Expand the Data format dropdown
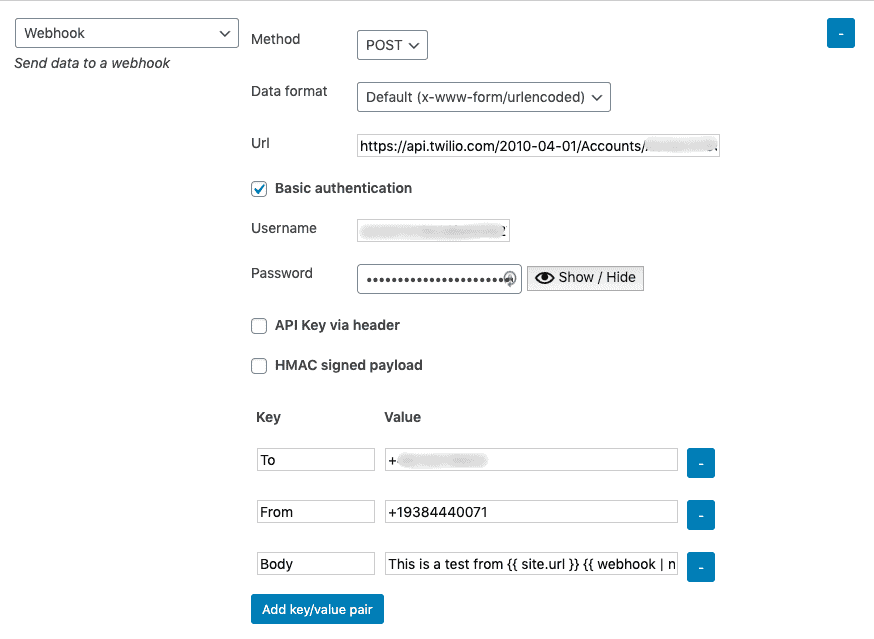874x639 pixels. 483,97
